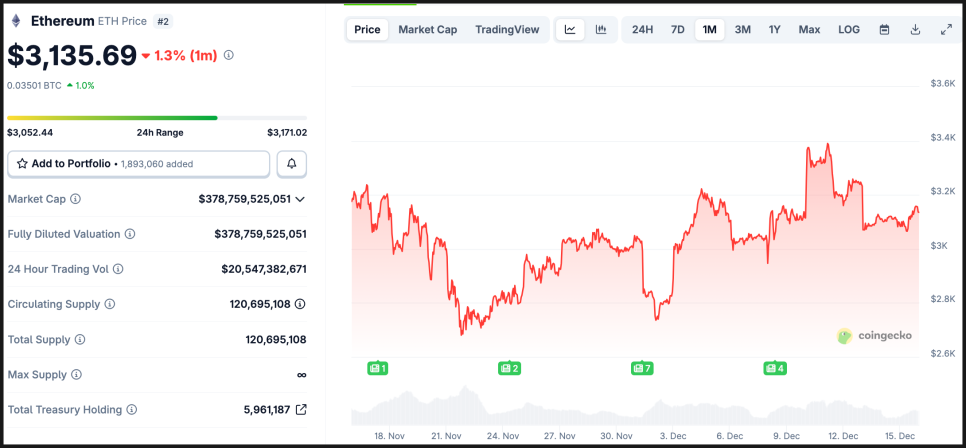The height and width of the screenshot is (448, 966).
Task: Expand the Market Cap chevron dropdown
Action: coord(300,199)
